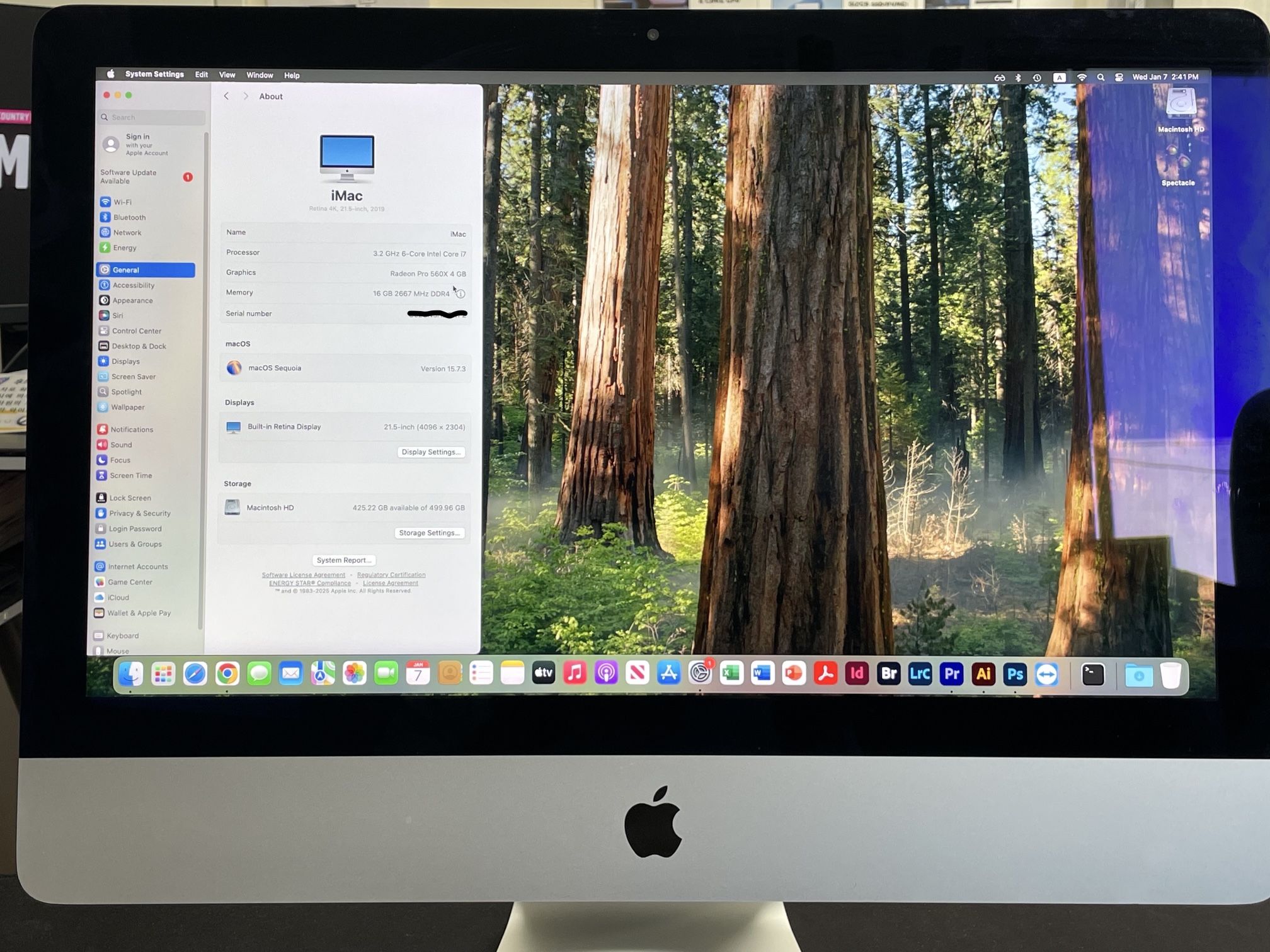Image resolution: width=1270 pixels, height=952 pixels.
Task: Open the Wi-Fi settings in sidebar
Action: point(122,202)
